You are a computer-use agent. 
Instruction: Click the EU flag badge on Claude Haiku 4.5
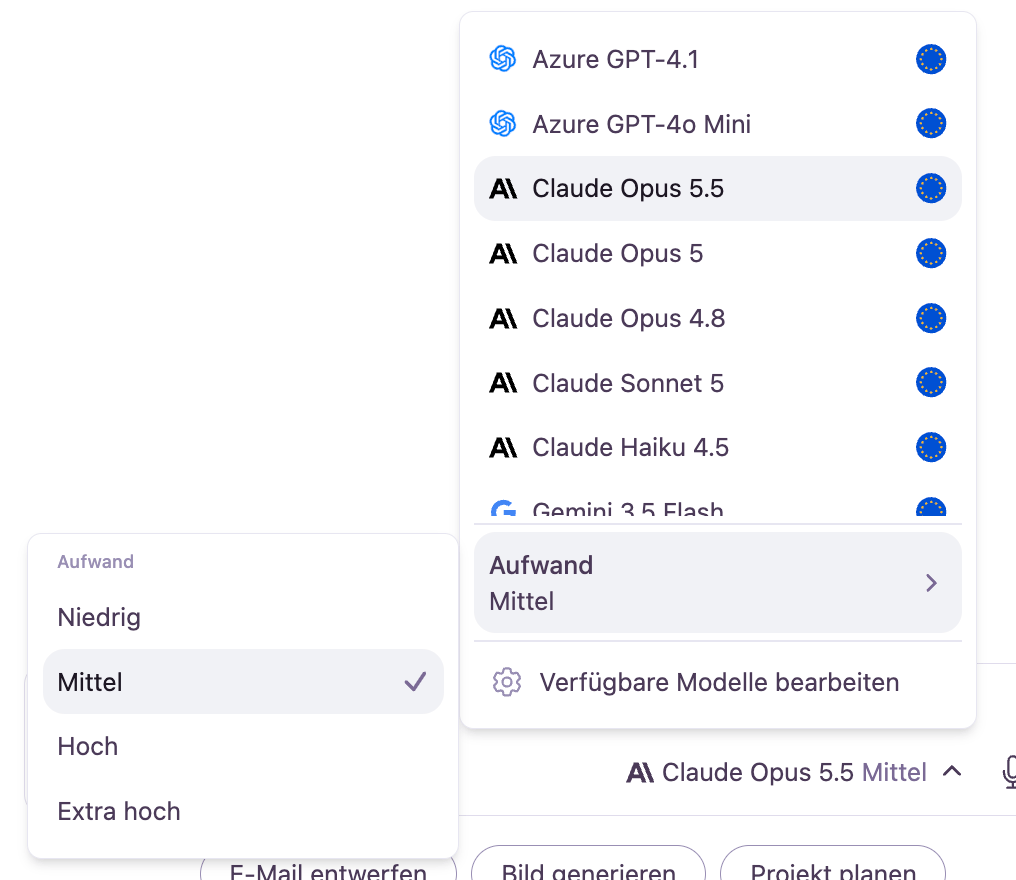[x=931, y=447]
